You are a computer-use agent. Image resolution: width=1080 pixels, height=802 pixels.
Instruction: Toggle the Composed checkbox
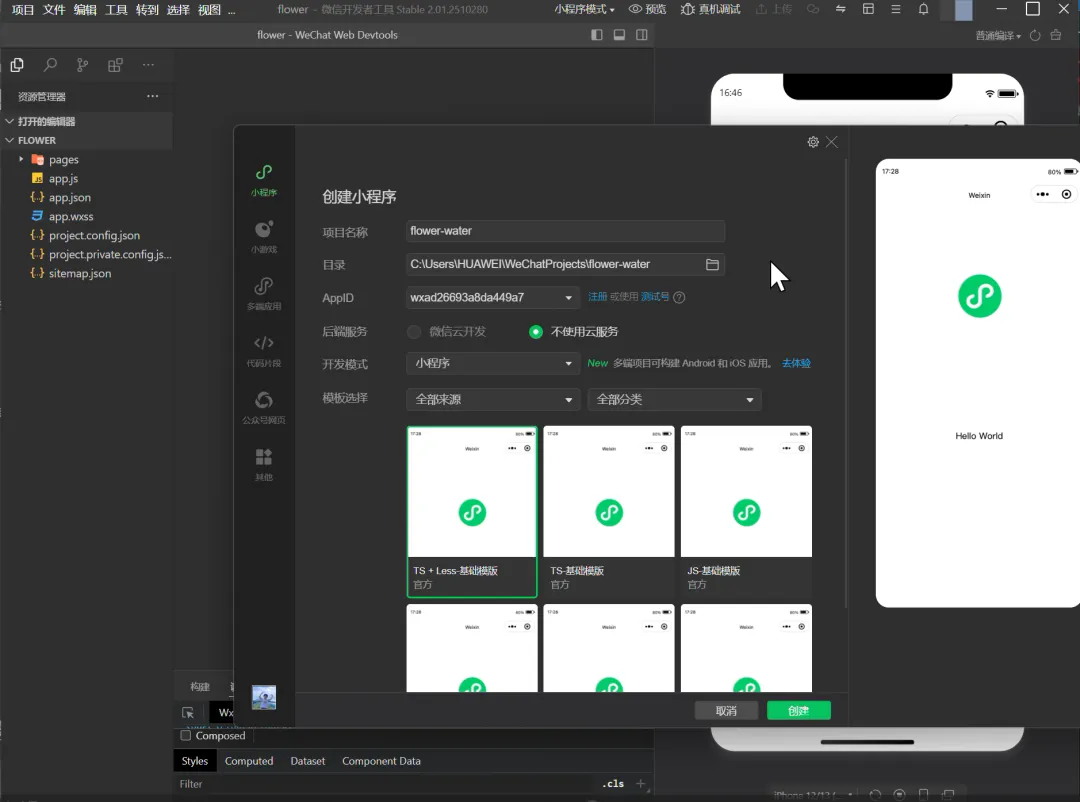[185, 736]
